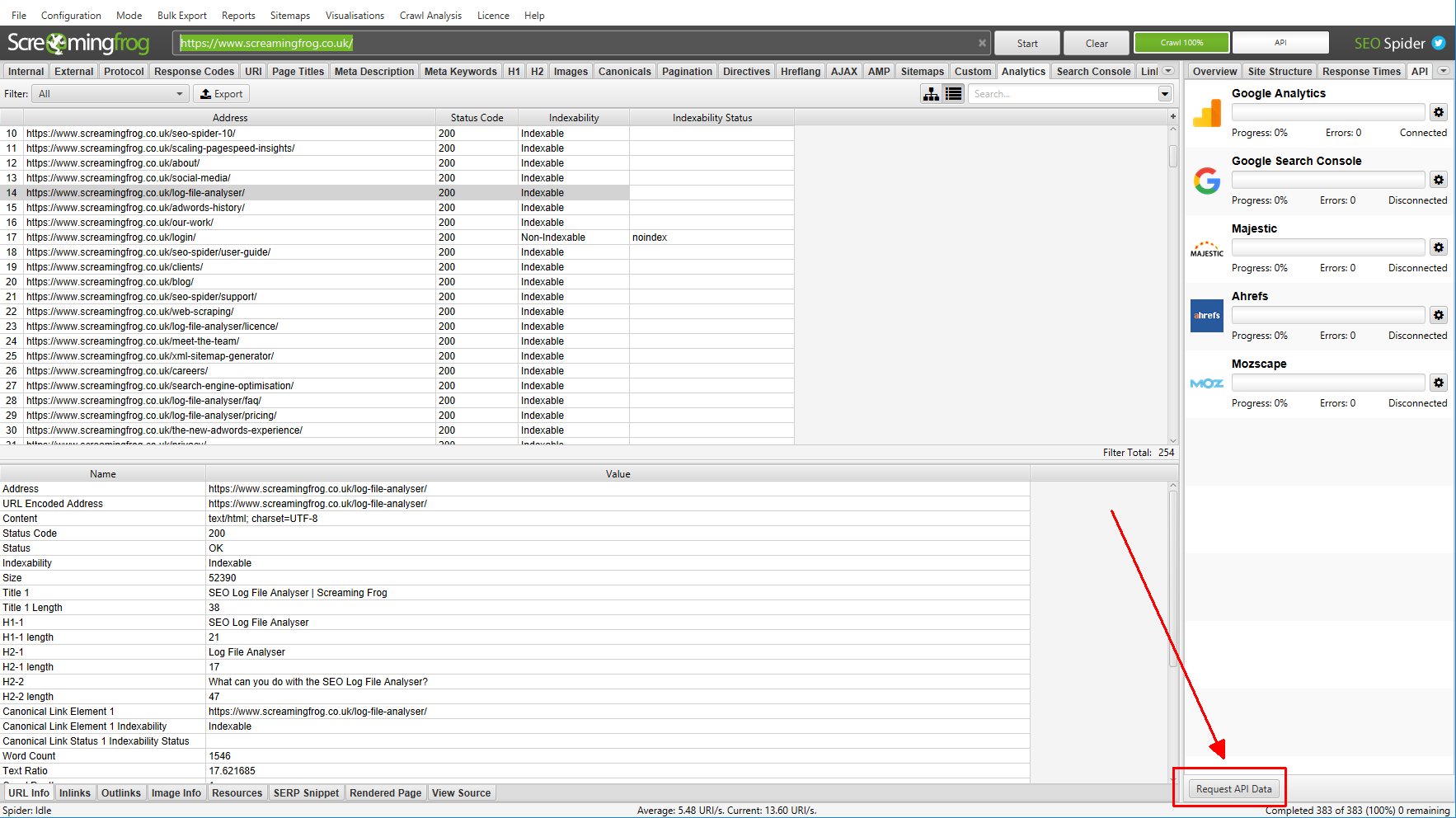The width and height of the screenshot is (1456, 818).
Task: Click the Google Analytics progress bar
Action: pyautogui.click(x=1328, y=112)
